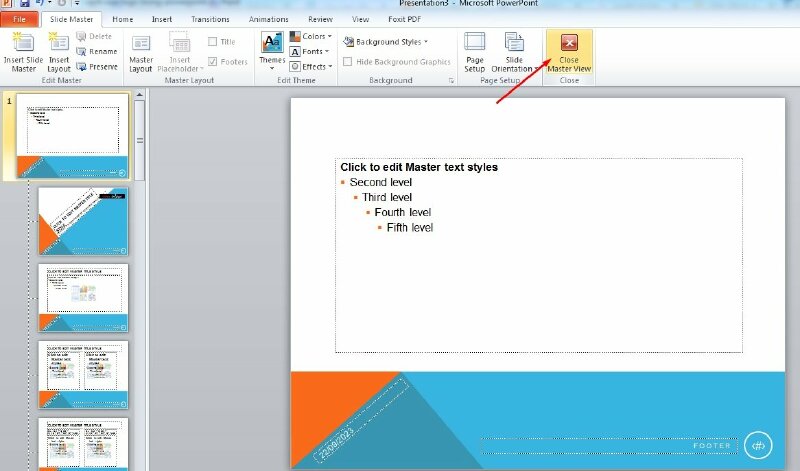This screenshot has height=471, width=800.
Task: Switch to the Insert tab
Action: pyautogui.click(x=162, y=19)
